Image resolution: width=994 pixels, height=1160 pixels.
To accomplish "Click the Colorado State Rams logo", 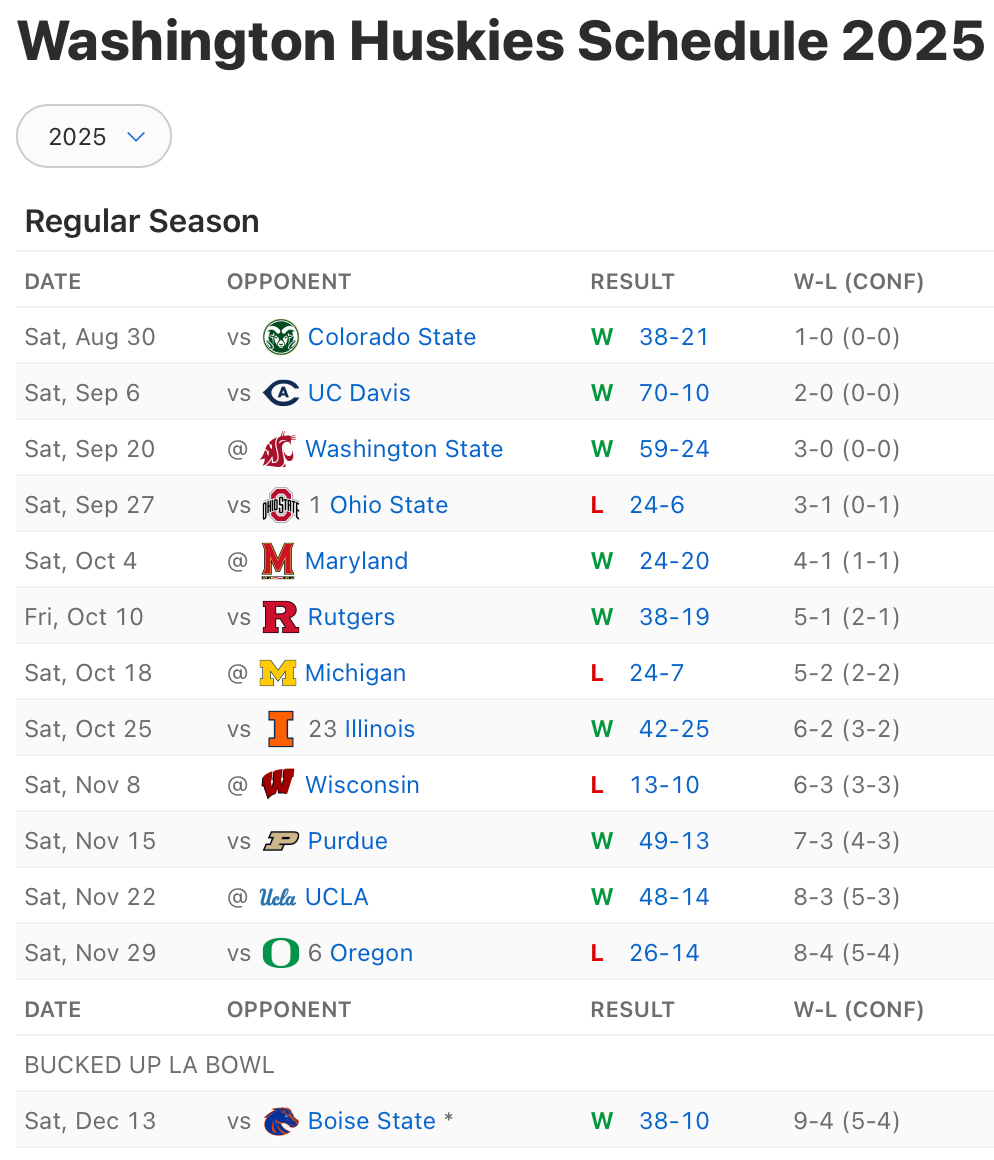I will point(281,337).
